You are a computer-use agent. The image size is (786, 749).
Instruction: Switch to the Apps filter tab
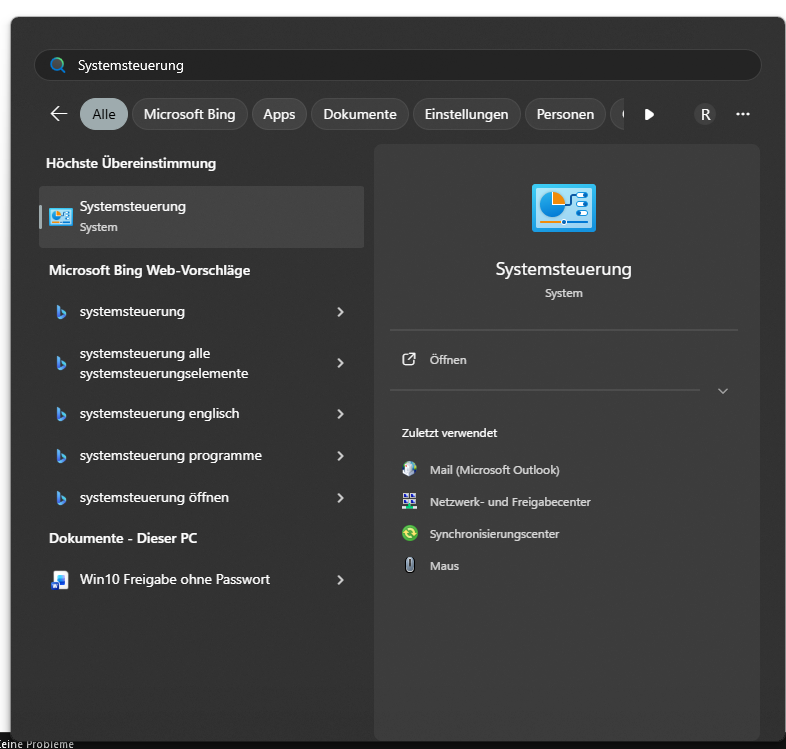coord(279,114)
